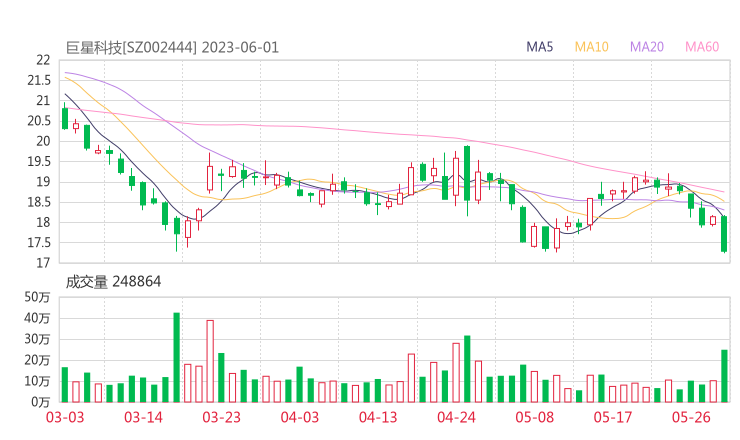Click the 05-17 date axis label
Image resolution: width=740 pixels, height=440 pixels.
[x=613, y=417]
